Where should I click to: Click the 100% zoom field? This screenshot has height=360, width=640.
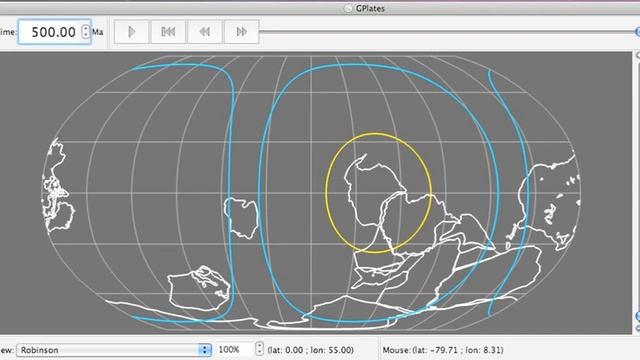(x=234, y=349)
